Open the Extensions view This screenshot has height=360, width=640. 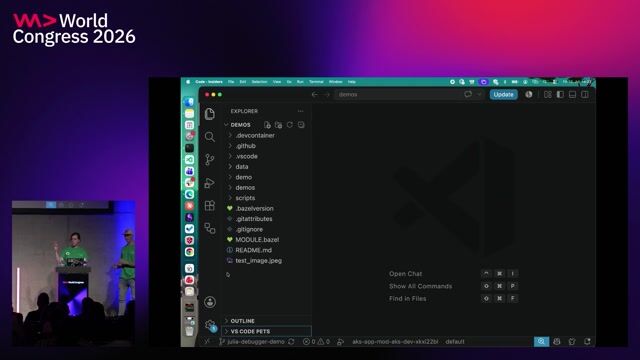coord(210,205)
